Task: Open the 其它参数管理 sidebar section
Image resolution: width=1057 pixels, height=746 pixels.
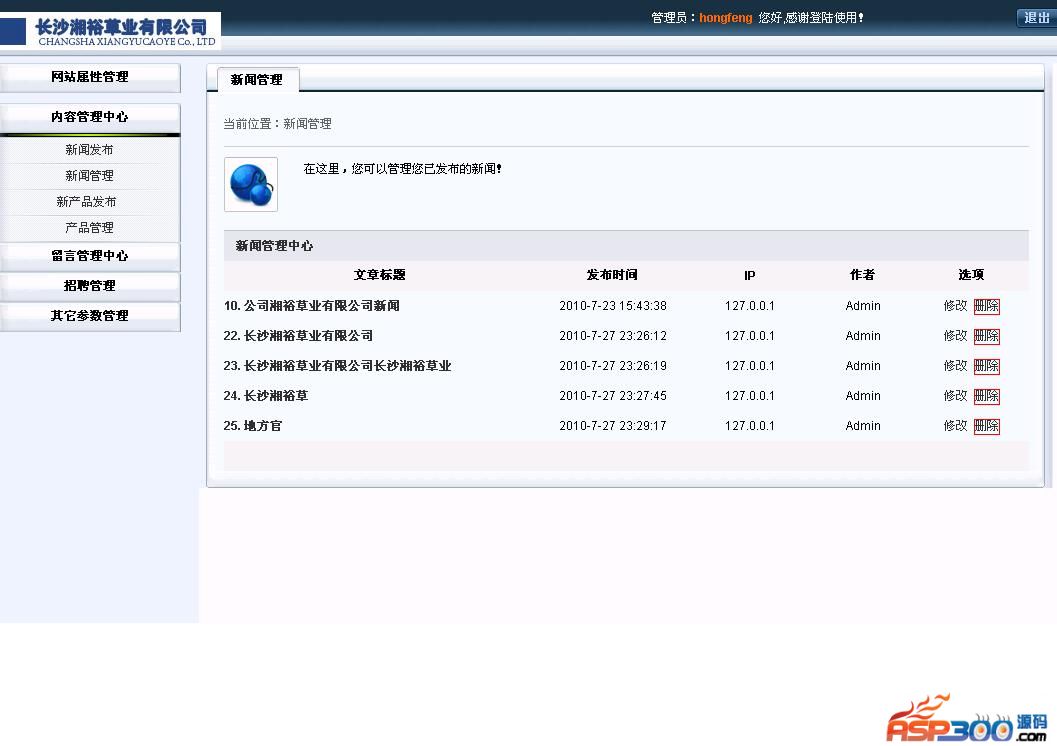Action: [90, 316]
